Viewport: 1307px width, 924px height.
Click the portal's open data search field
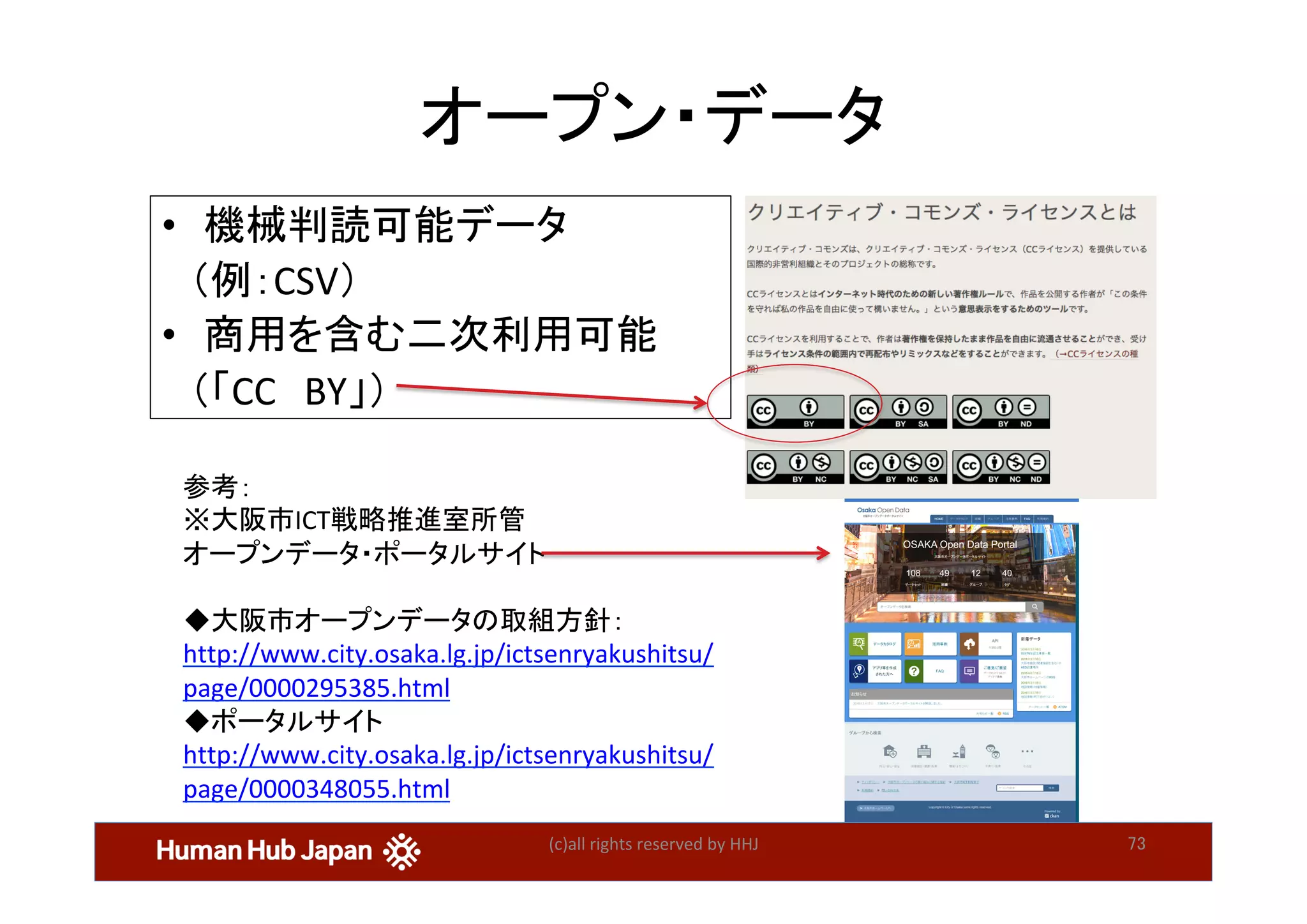[x=951, y=607]
